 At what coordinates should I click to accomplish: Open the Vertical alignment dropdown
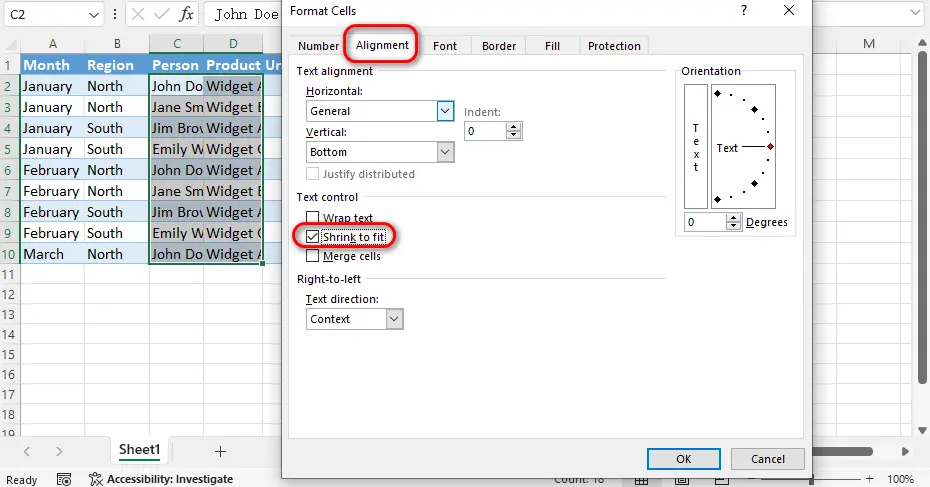click(x=445, y=152)
